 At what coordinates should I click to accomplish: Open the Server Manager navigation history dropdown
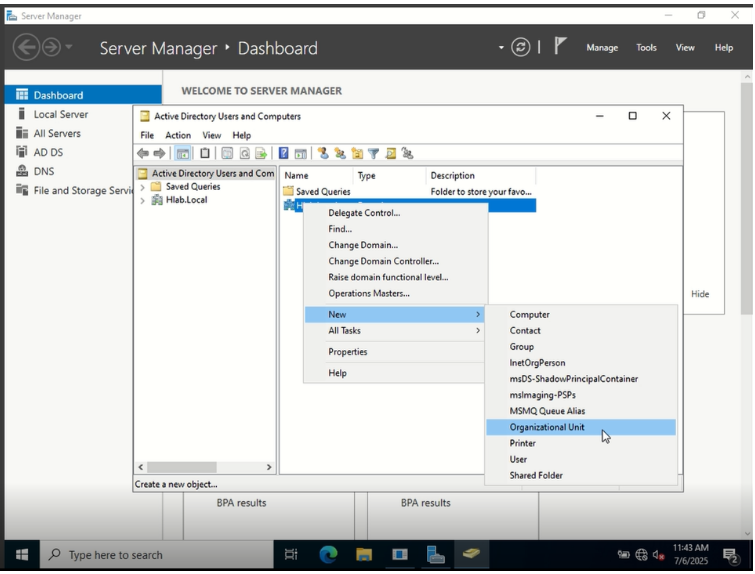[69, 47]
